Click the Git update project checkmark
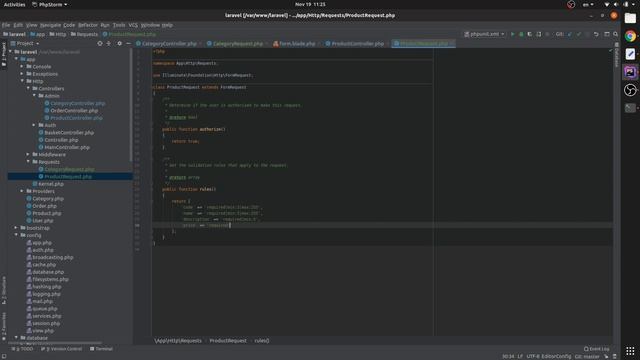The width and height of the screenshot is (640, 360). [x=570, y=34]
